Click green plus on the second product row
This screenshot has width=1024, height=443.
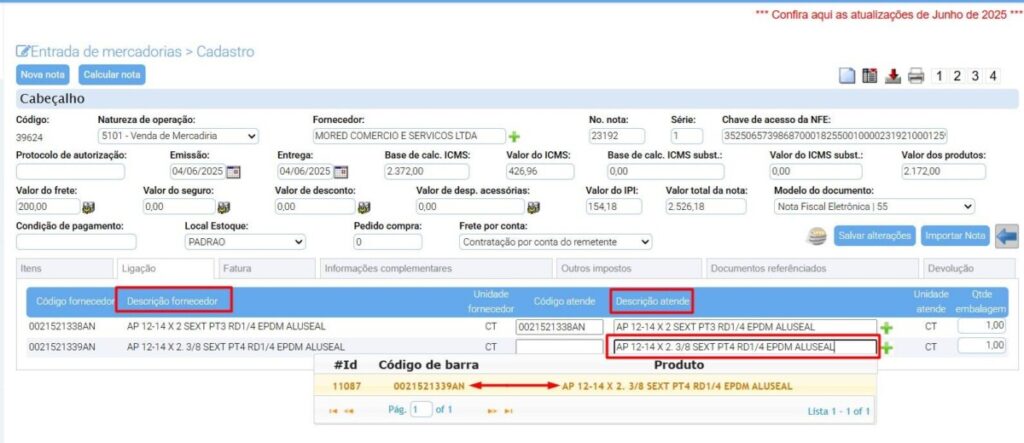point(886,348)
